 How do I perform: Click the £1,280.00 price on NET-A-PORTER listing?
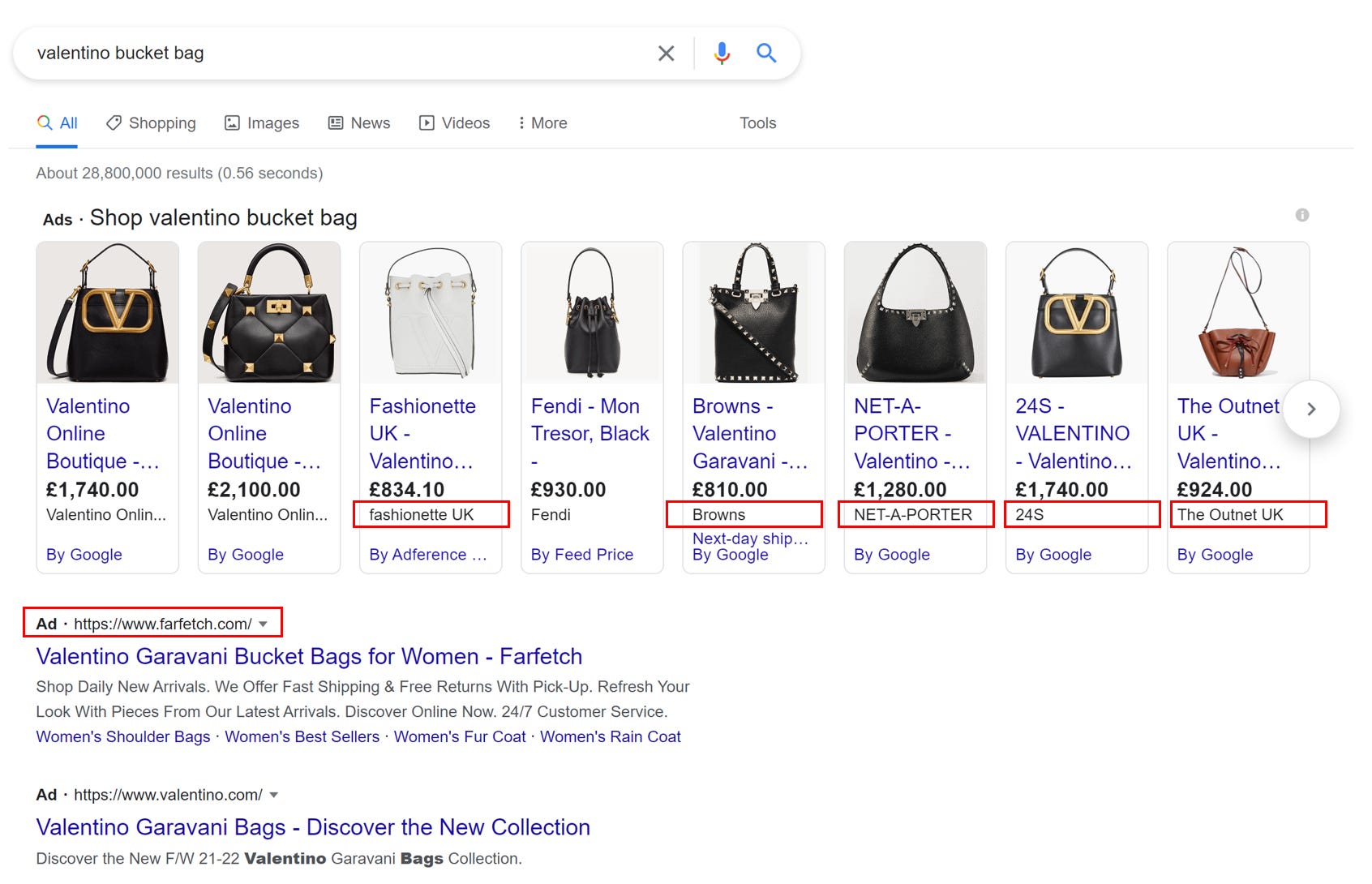900,490
